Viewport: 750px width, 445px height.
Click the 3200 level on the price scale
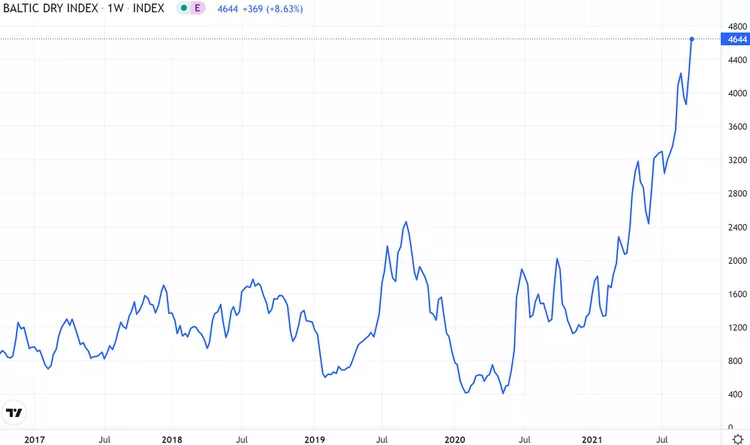pos(736,160)
